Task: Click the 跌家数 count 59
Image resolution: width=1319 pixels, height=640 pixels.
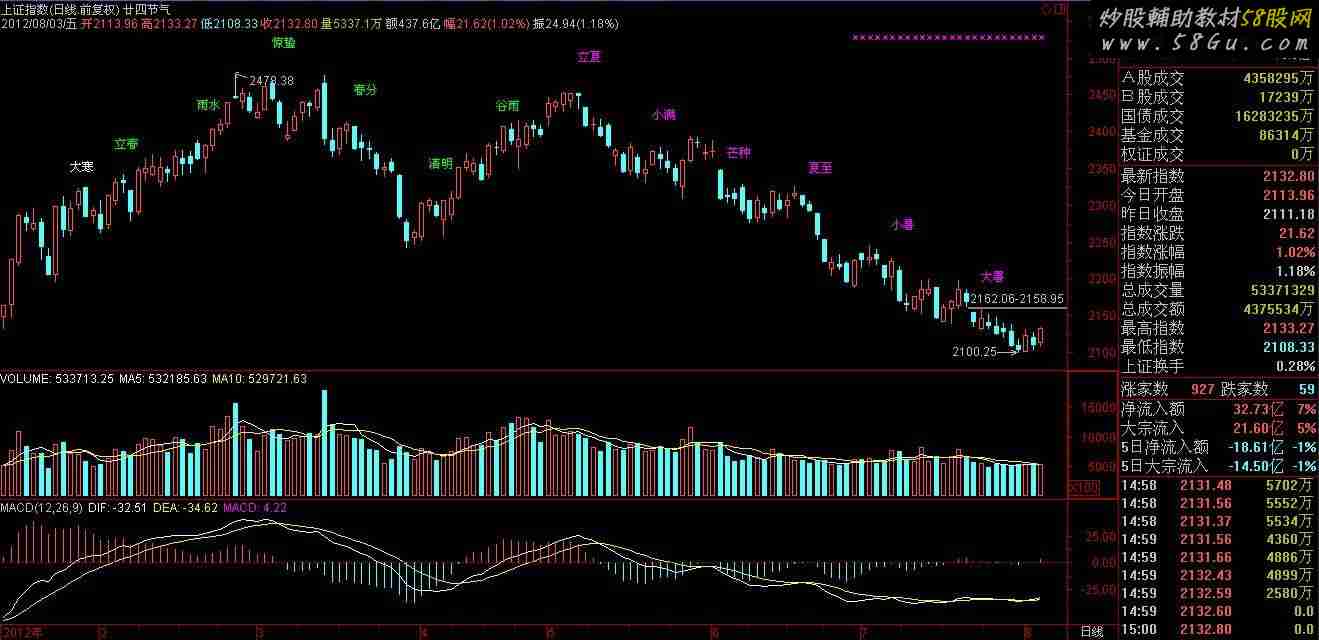Action: (x=1305, y=389)
